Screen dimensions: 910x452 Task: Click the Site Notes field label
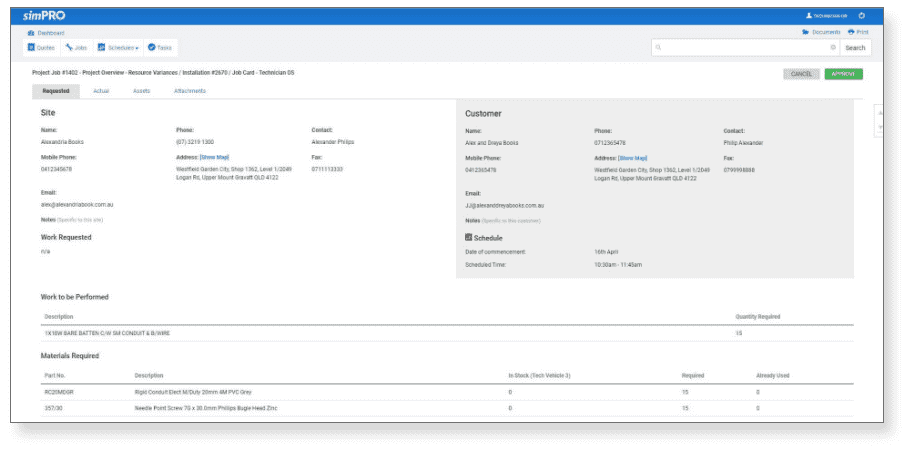[48, 220]
